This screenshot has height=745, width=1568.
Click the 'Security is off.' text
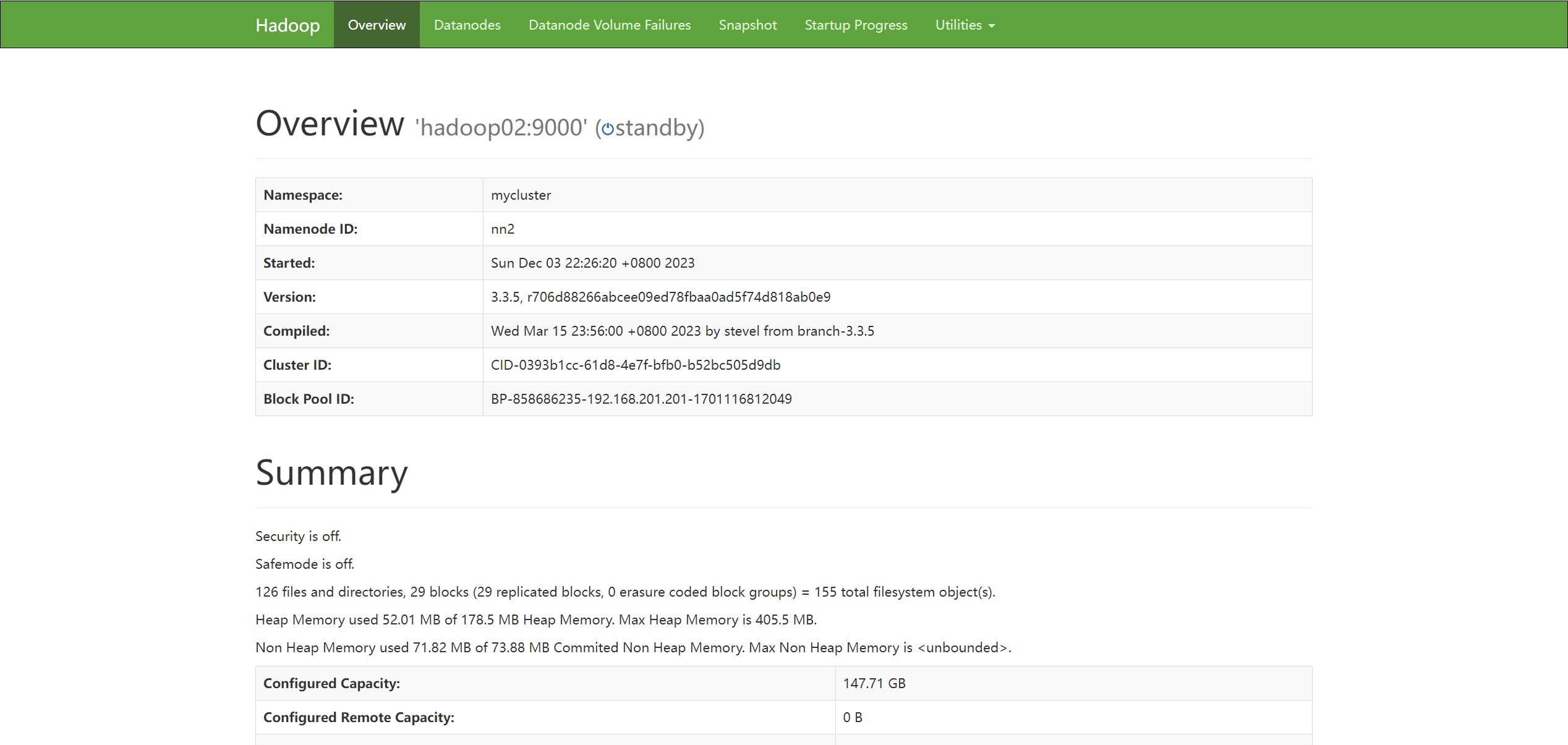(298, 536)
